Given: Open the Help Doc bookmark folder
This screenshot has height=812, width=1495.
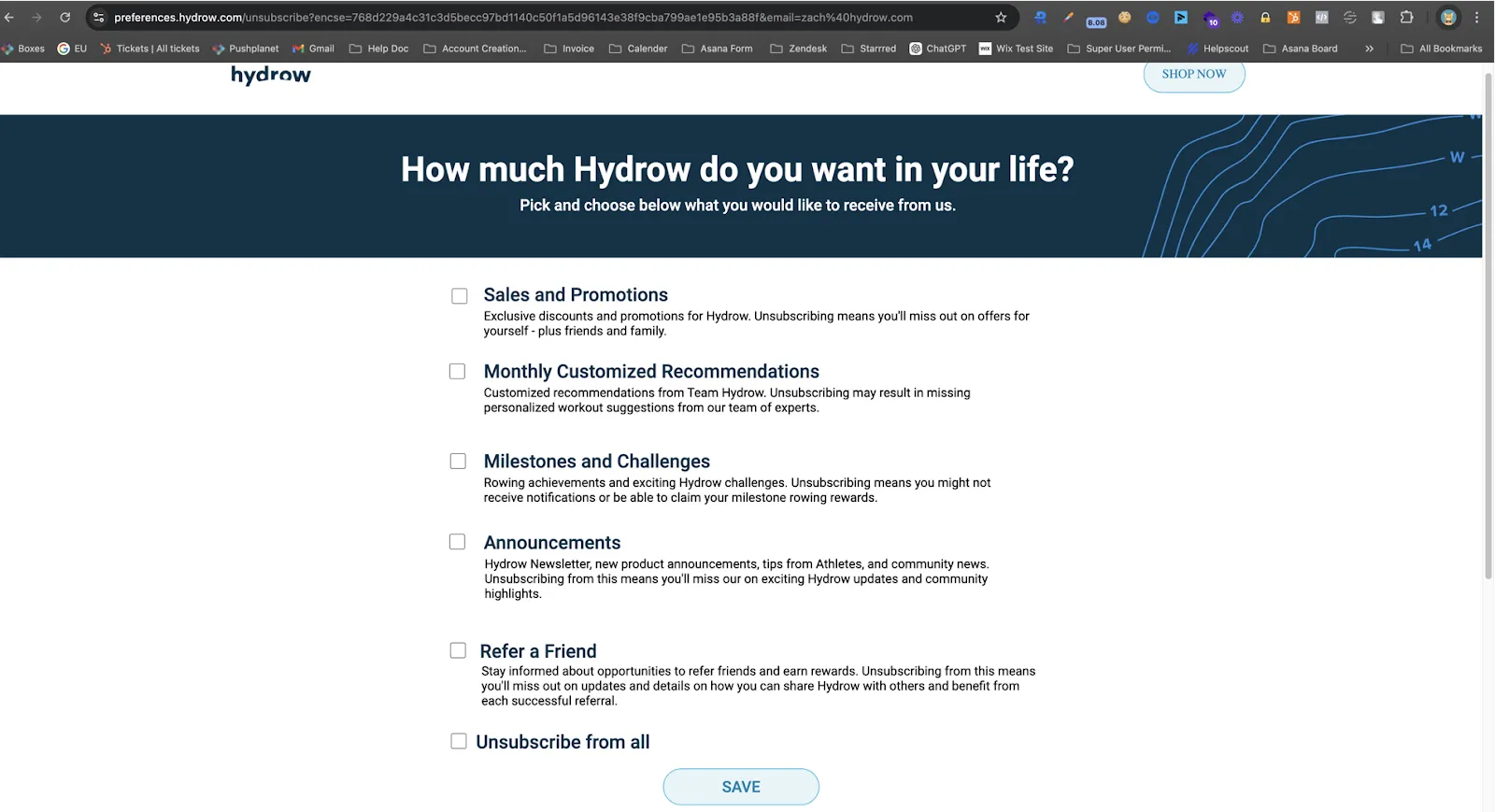Looking at the screenshot, I should 378,49.
